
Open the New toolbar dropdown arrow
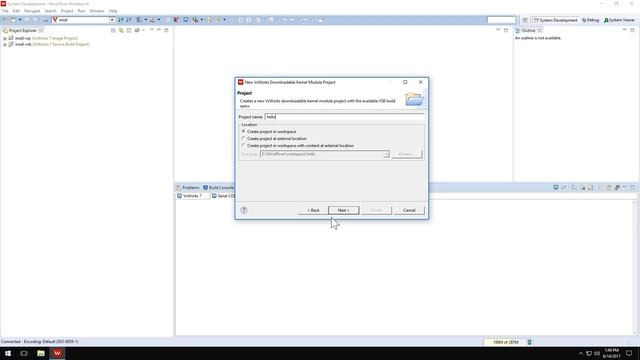pos(20,20)
